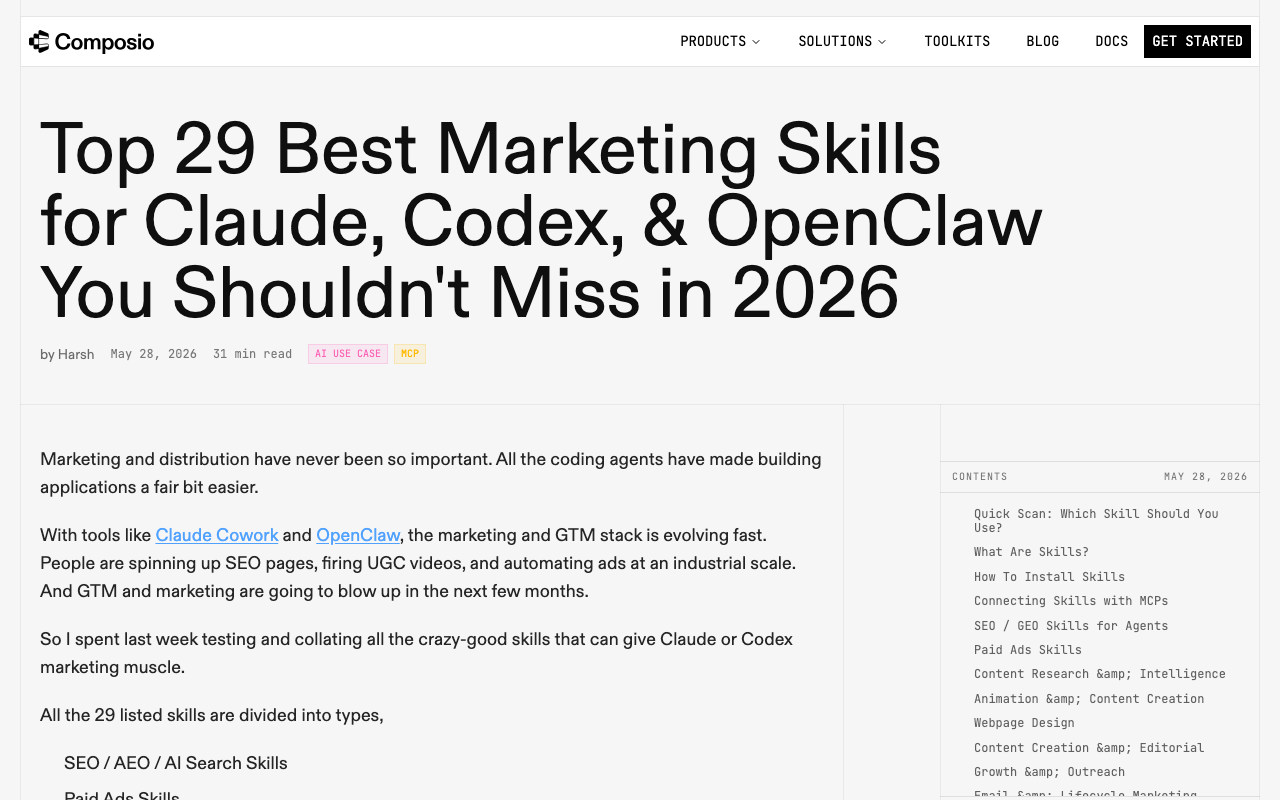This screenshot has width=1280, height=800.
Task: Jump to Animation & Content Creation
Action: pos(1089,699)
